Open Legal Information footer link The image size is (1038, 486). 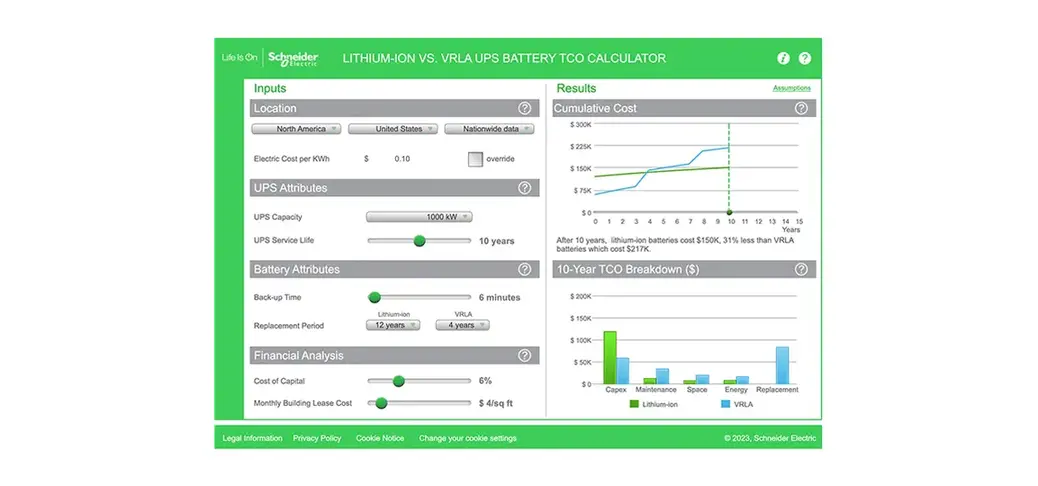[252, 438]
